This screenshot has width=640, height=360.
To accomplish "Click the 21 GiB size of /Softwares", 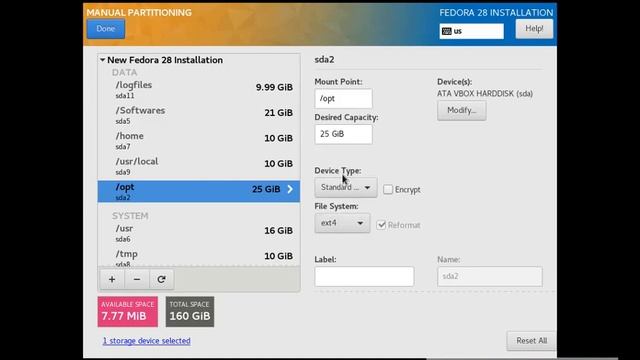I will (278, 113).
